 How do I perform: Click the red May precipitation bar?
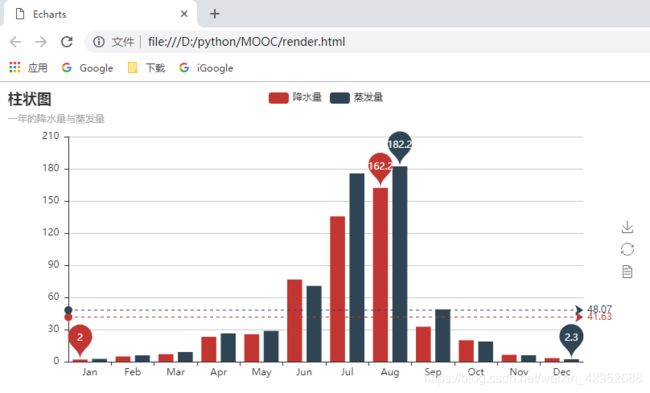[252, 348]
